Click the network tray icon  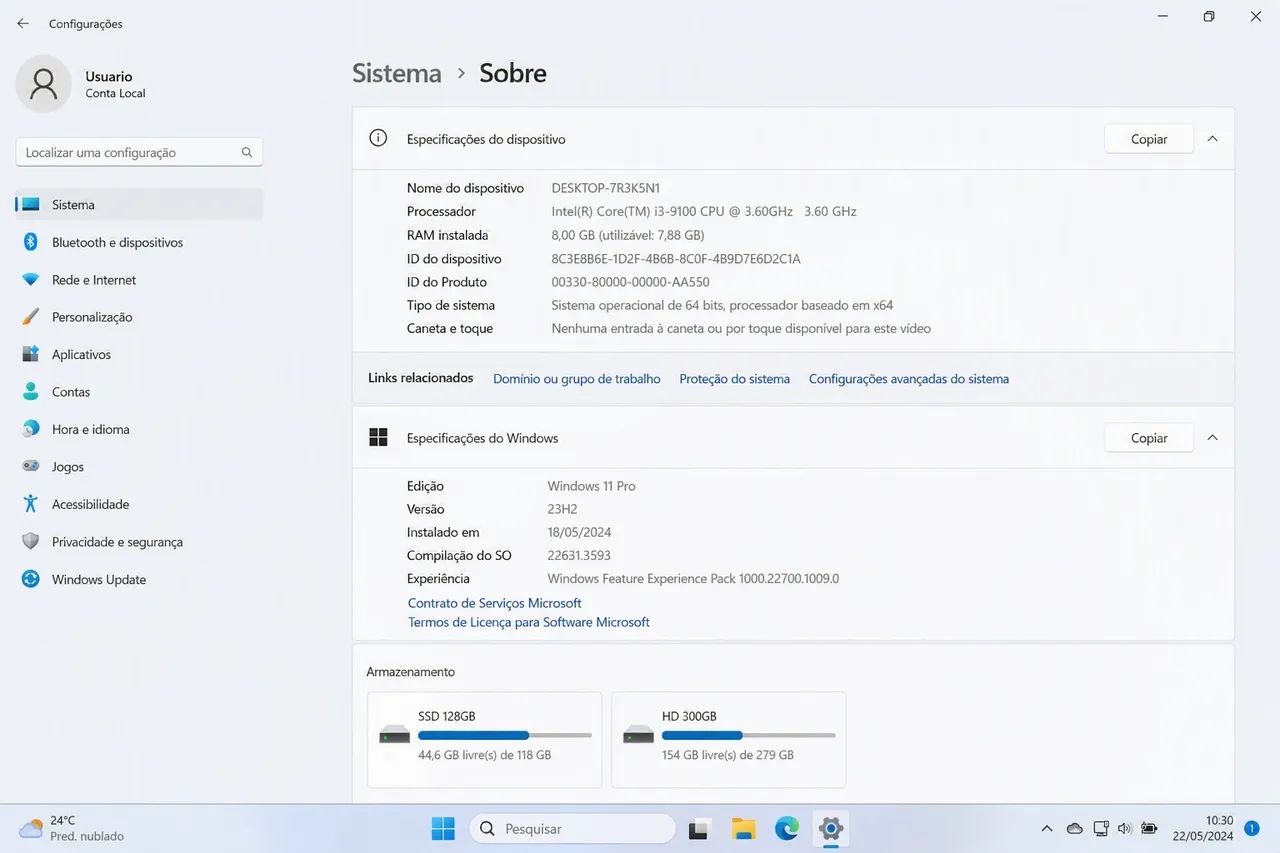point(1101,828)
